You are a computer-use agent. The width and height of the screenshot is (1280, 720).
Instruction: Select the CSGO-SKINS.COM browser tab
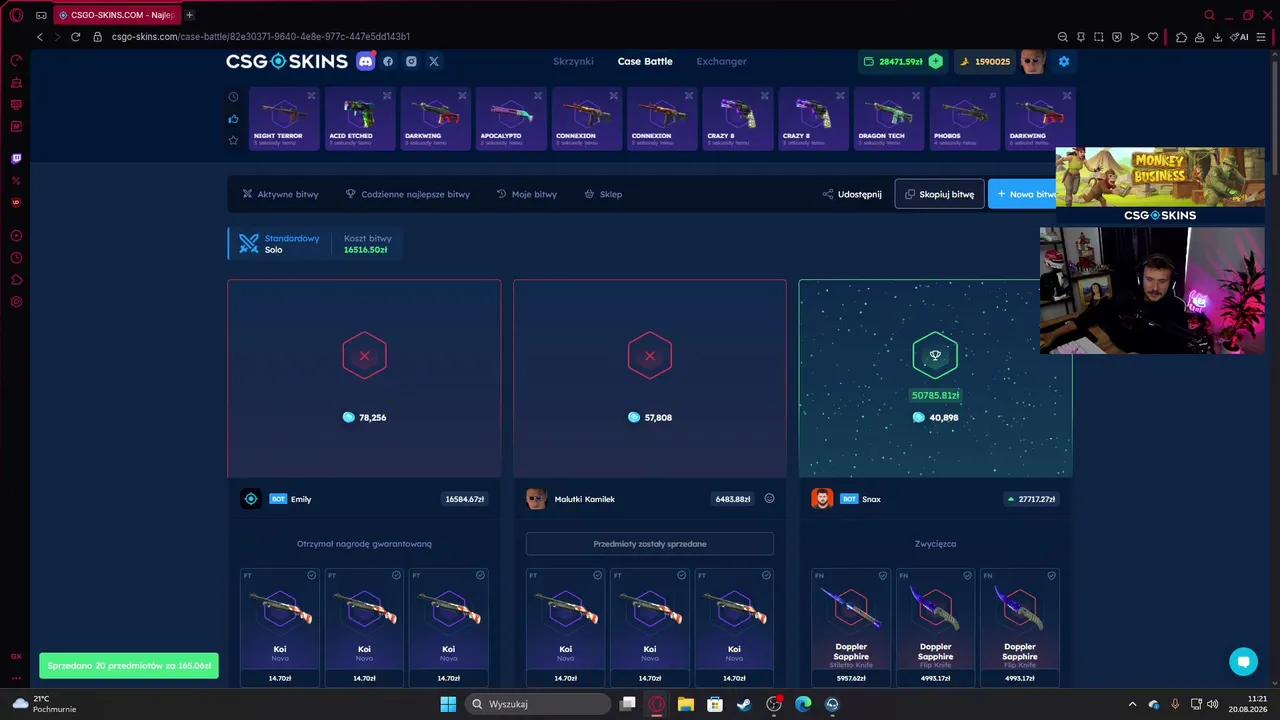[x=117, y=15]
